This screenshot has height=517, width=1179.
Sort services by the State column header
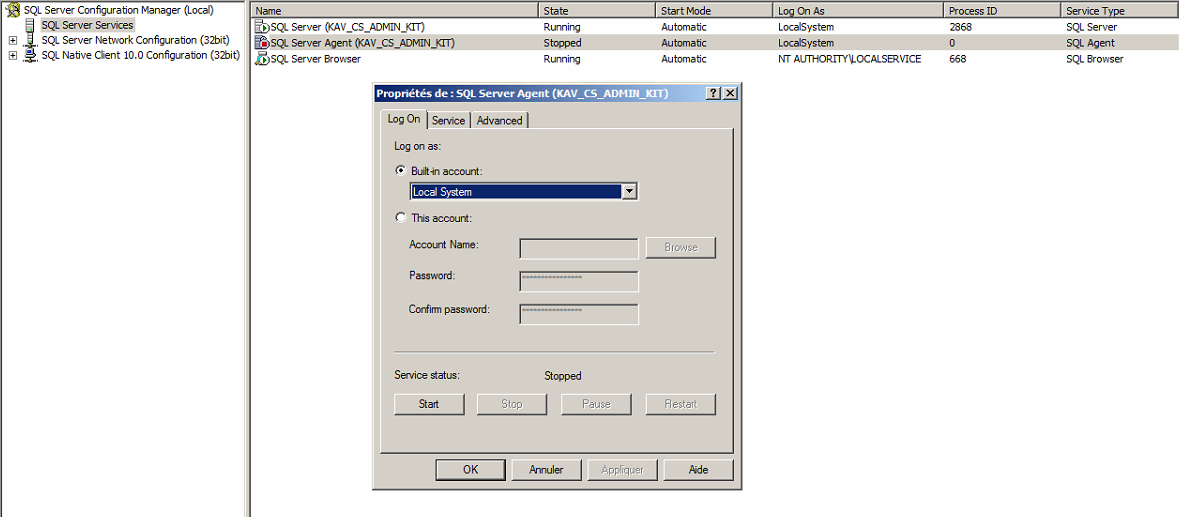tap(597, 11)
